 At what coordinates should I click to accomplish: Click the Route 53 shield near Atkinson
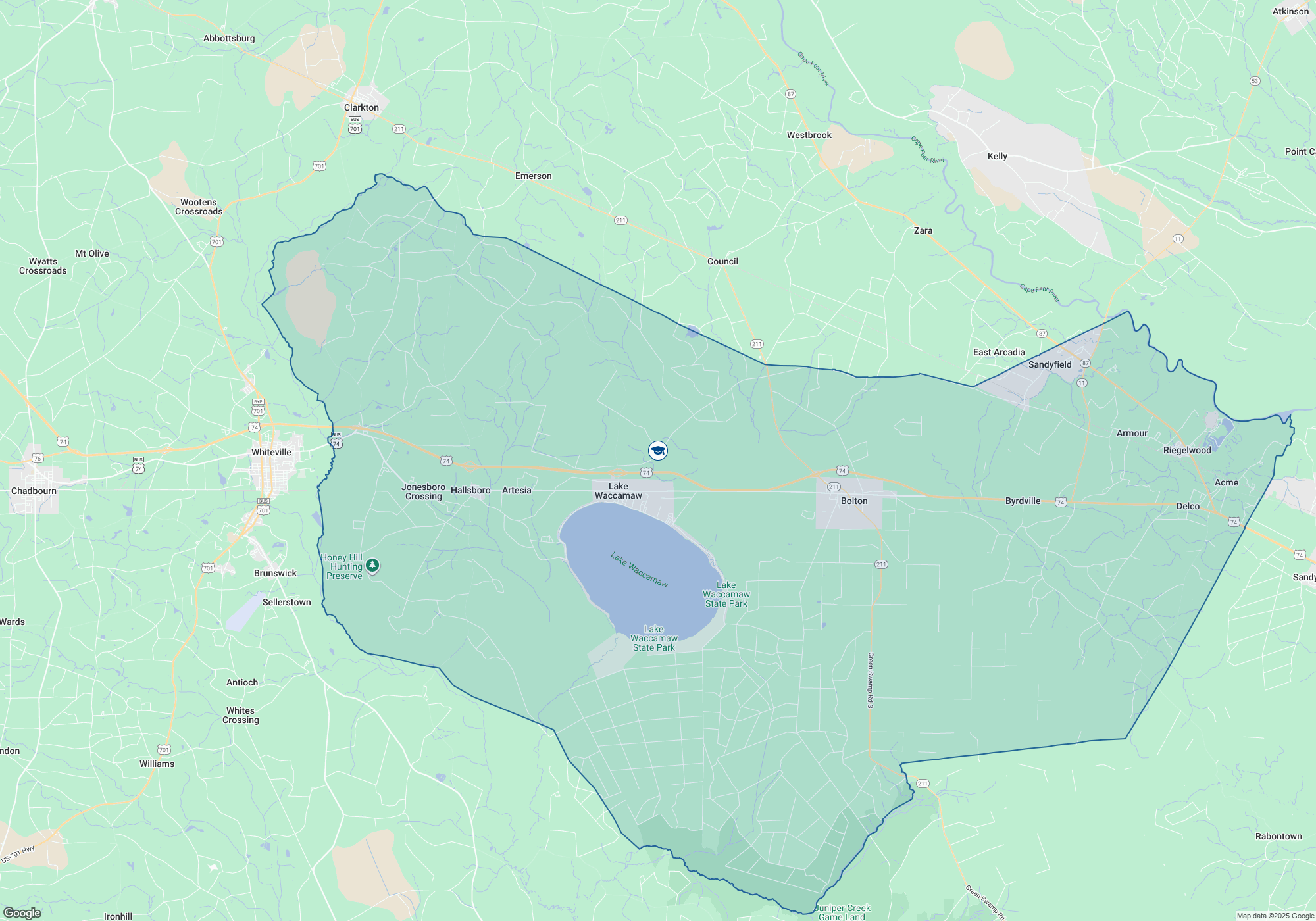click(1255, 81)
